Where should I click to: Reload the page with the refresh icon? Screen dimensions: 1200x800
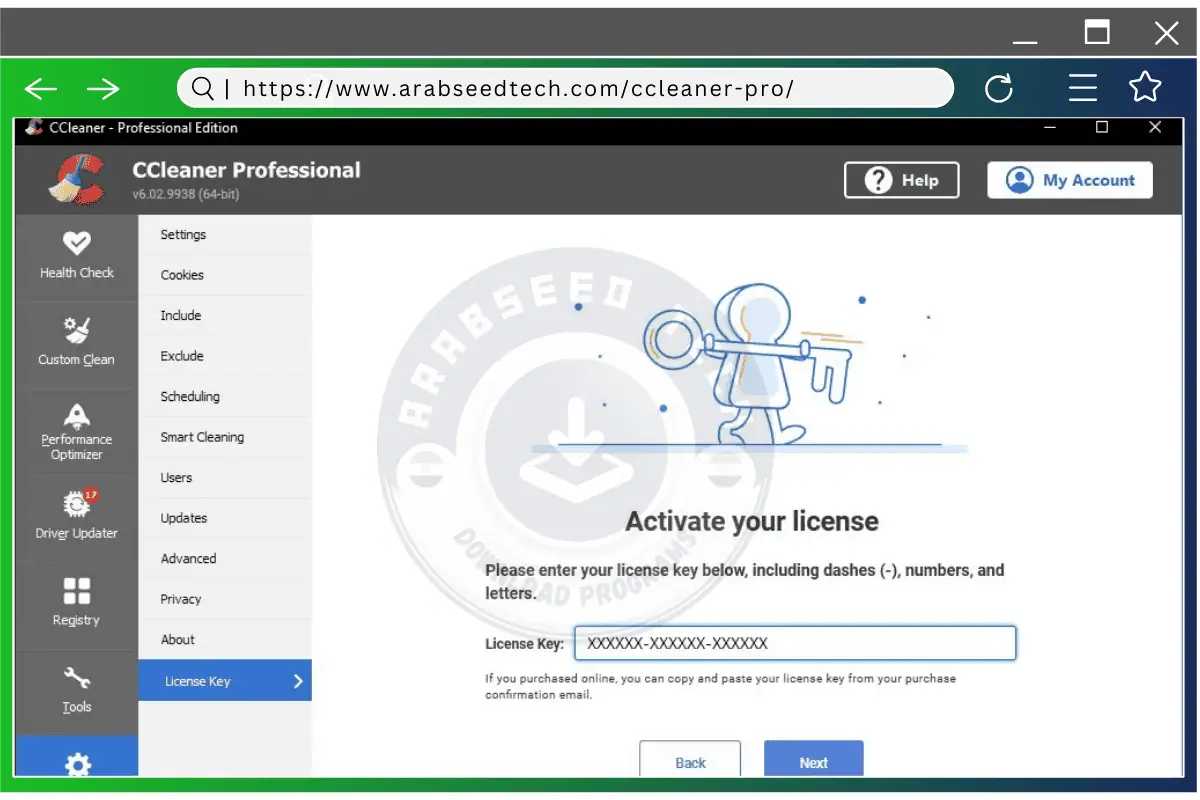tap(999, 88)
